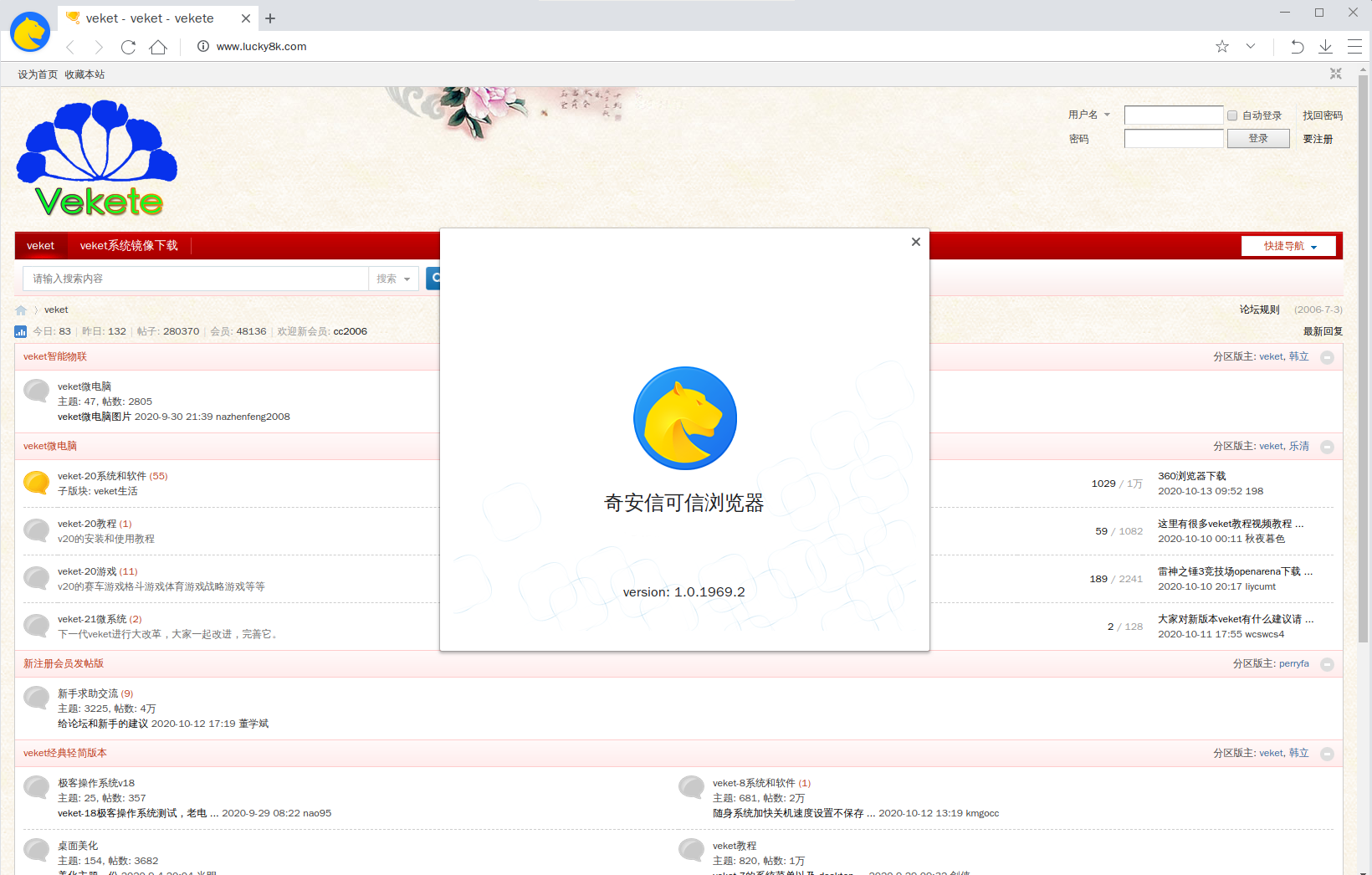Open the 用户名 login type dropdown

1089,115
